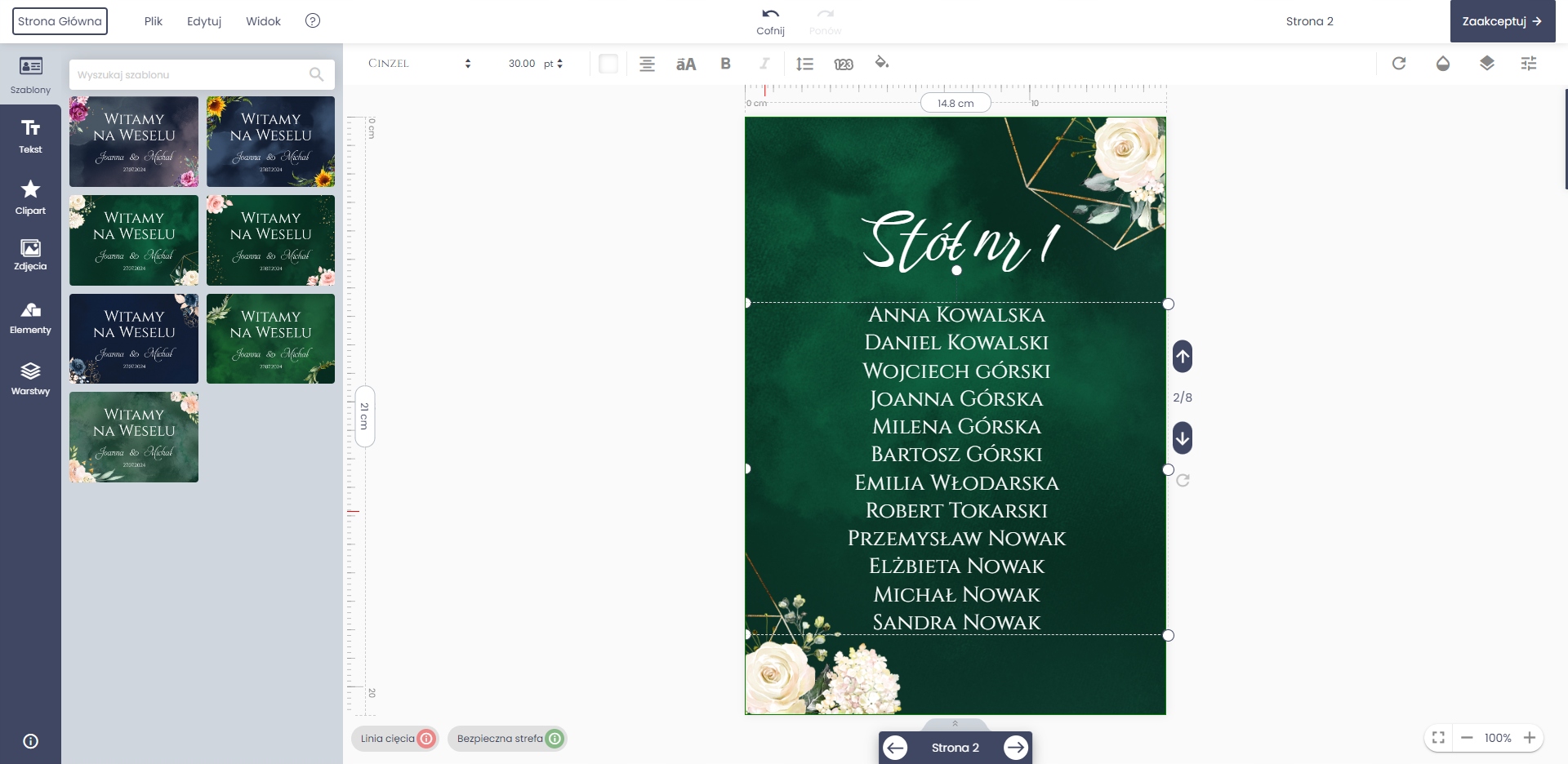The width and height of the screenshot is (1568, 764).
Task: Open the Zdjęcia photos panel
Action: coord(30,255)
